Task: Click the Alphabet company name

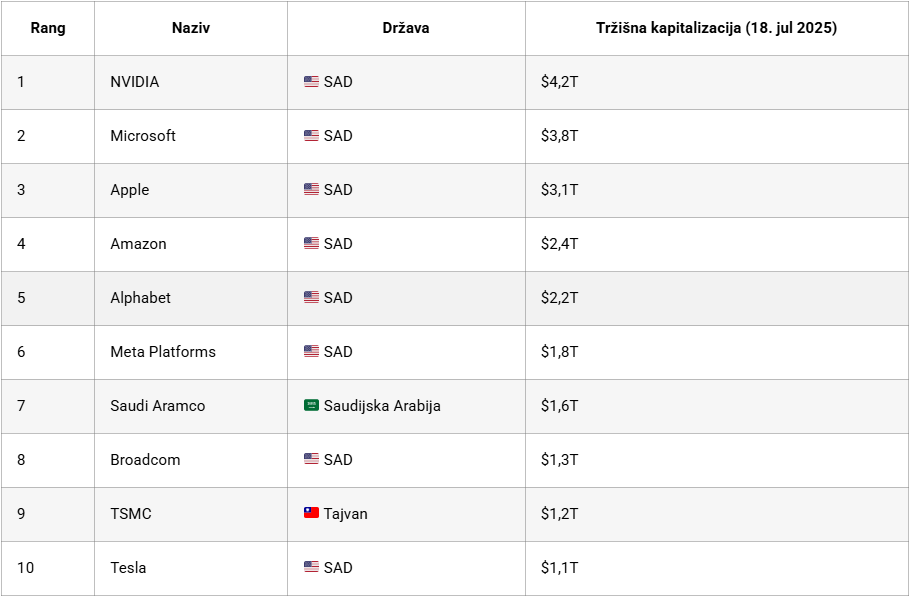Action: click(x=140, y=298)
